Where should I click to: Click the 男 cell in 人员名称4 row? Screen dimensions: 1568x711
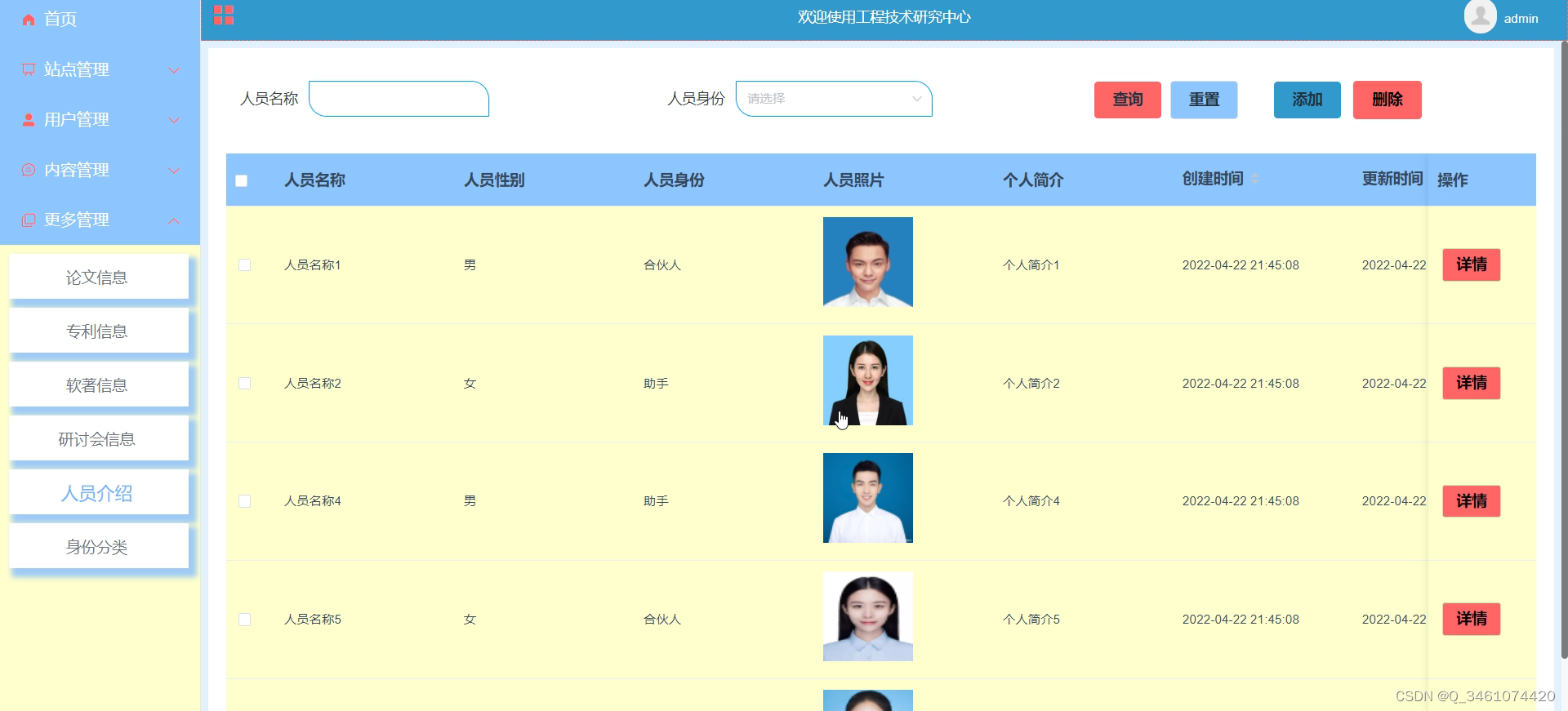470,501
